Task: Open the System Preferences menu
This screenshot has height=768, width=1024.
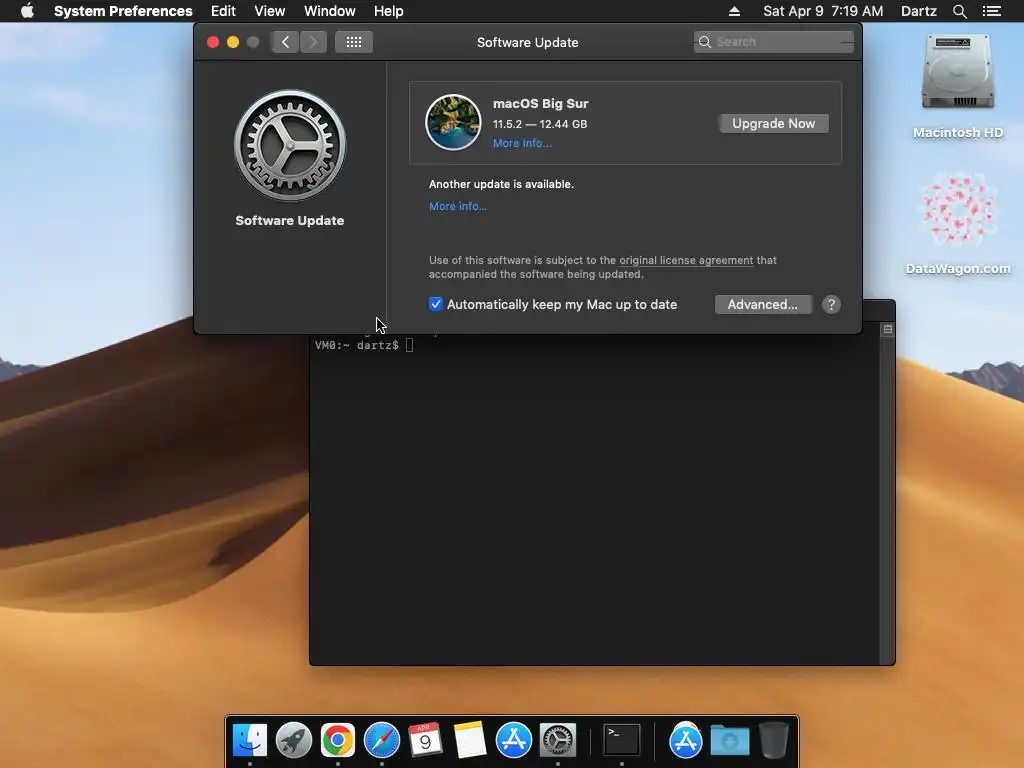Action: (123, 11)
